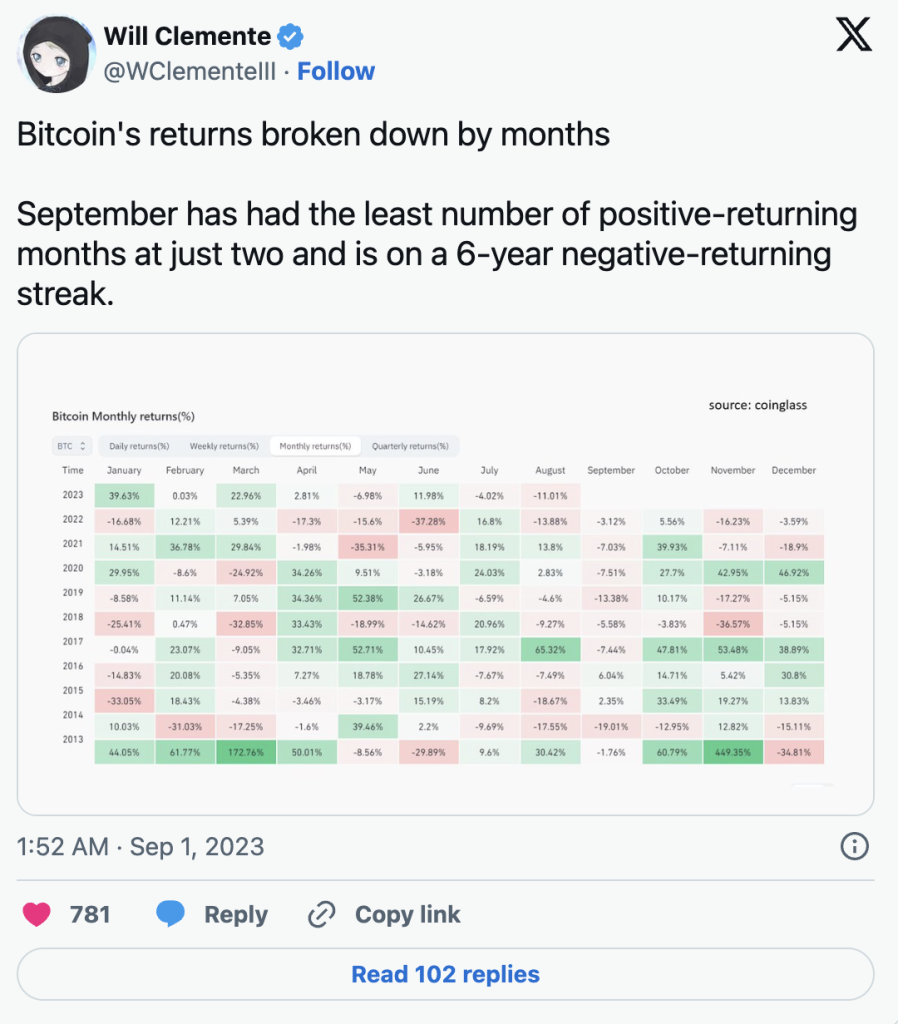Image resolution: width=898 pixels, height=1024 pixels.
Task: Switch to the Daily returns(%) tab
Action: tap(138, 446)
